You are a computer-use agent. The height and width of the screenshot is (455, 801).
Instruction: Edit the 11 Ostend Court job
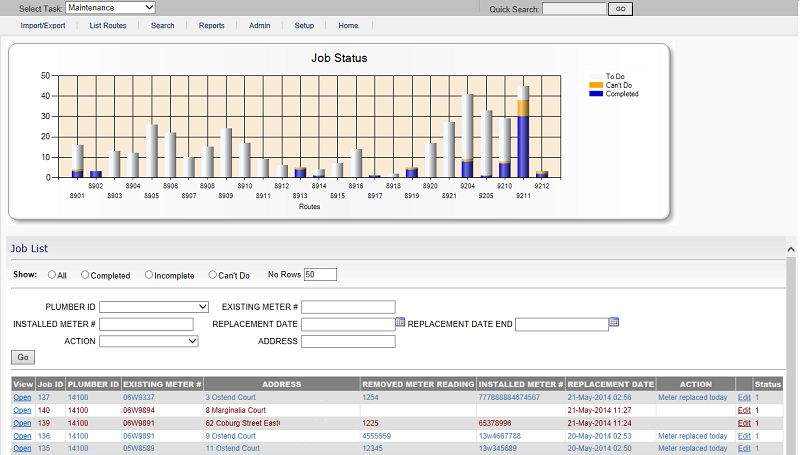coord(744,448)
